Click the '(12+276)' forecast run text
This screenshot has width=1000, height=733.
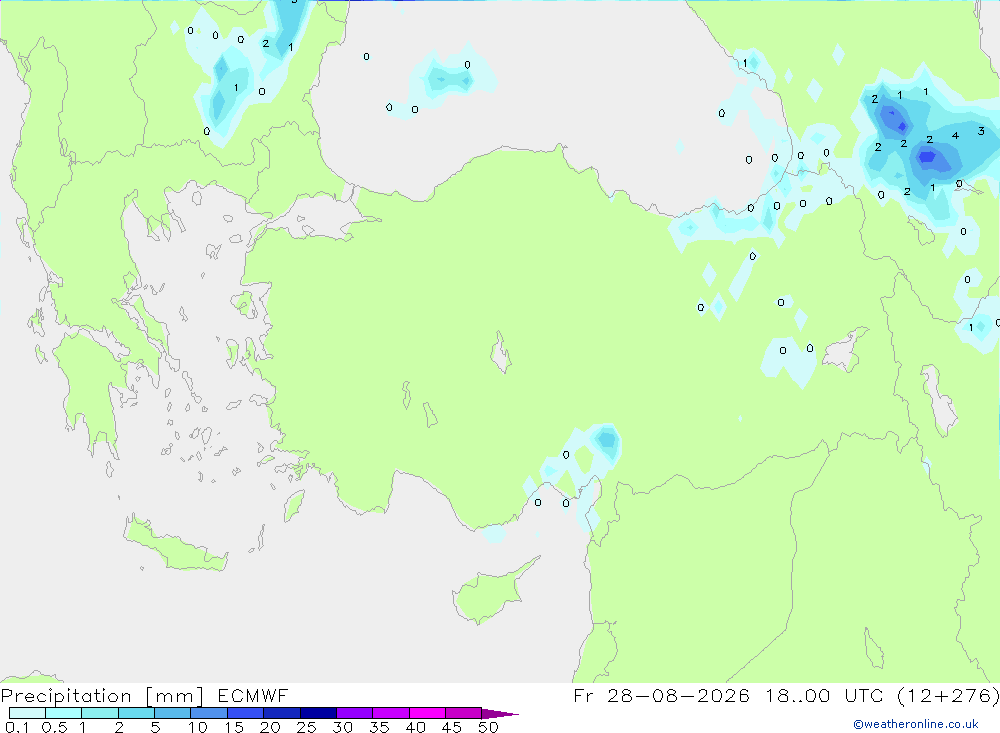click(949, 696)
